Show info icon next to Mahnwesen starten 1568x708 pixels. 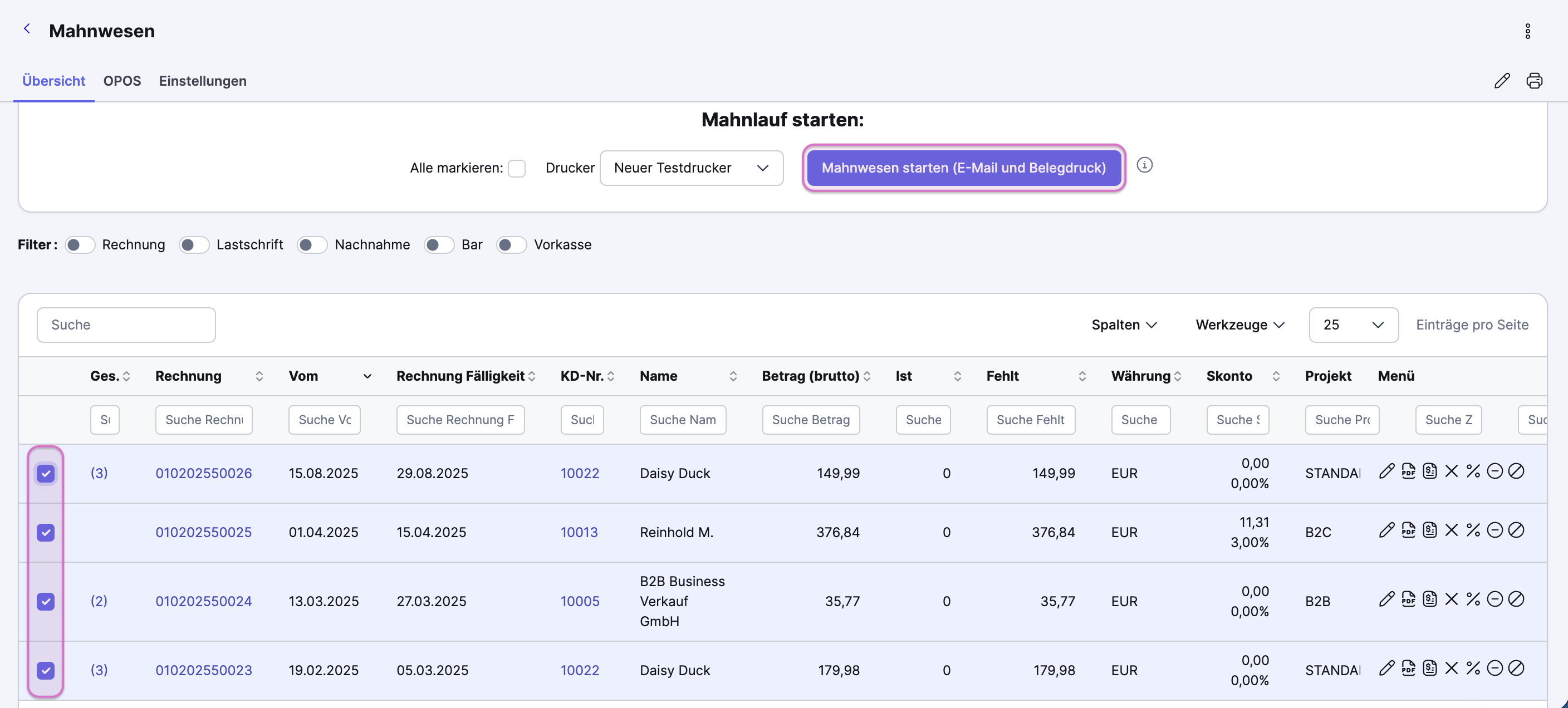coord(1144,165)
